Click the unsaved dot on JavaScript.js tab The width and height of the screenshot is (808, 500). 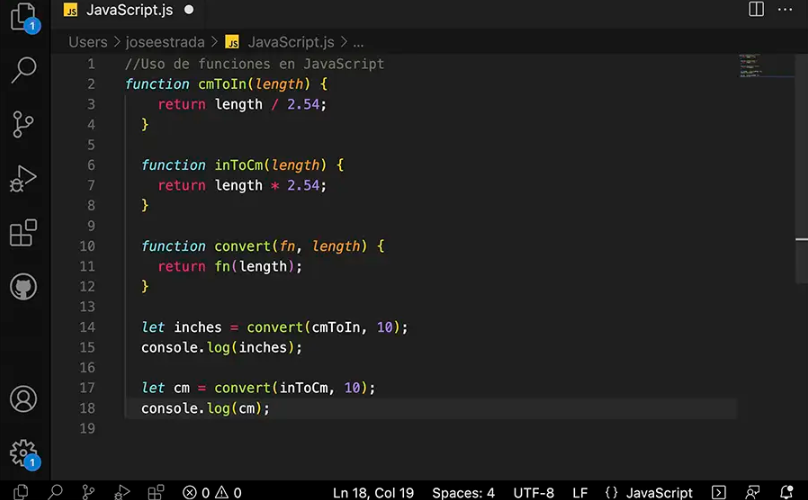189,9
